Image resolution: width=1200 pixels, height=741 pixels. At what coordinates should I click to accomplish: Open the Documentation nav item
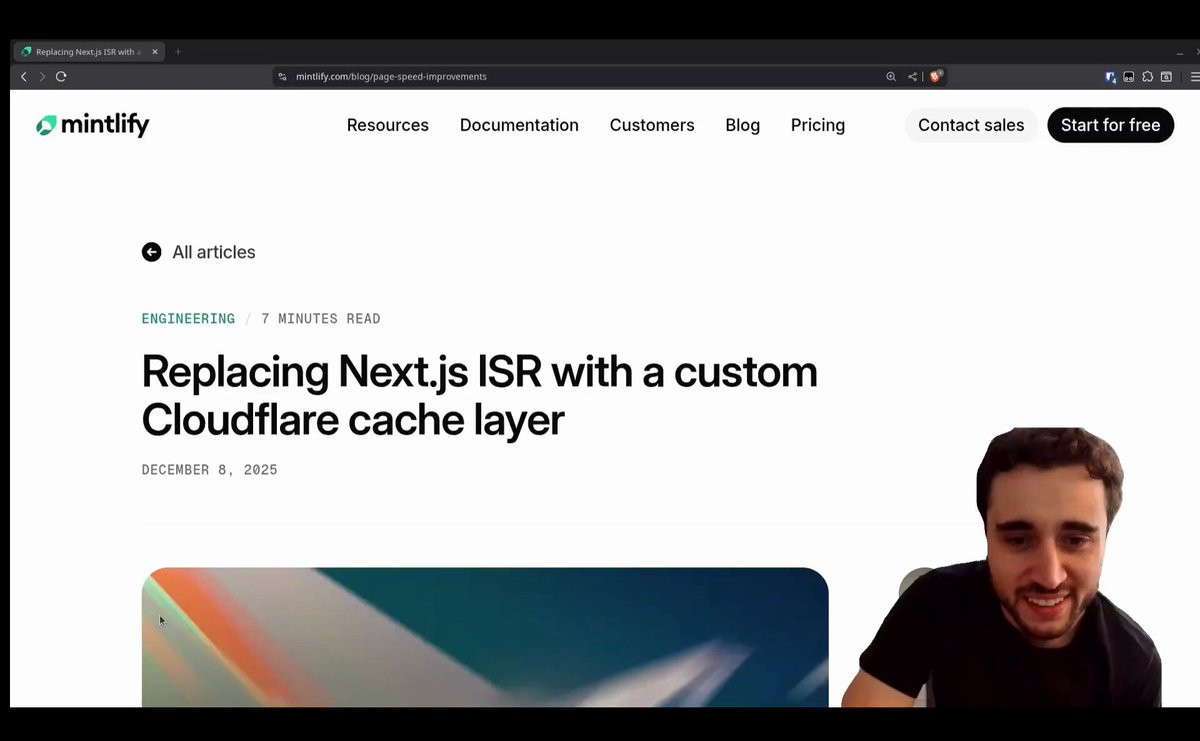(x=519, y=125)
